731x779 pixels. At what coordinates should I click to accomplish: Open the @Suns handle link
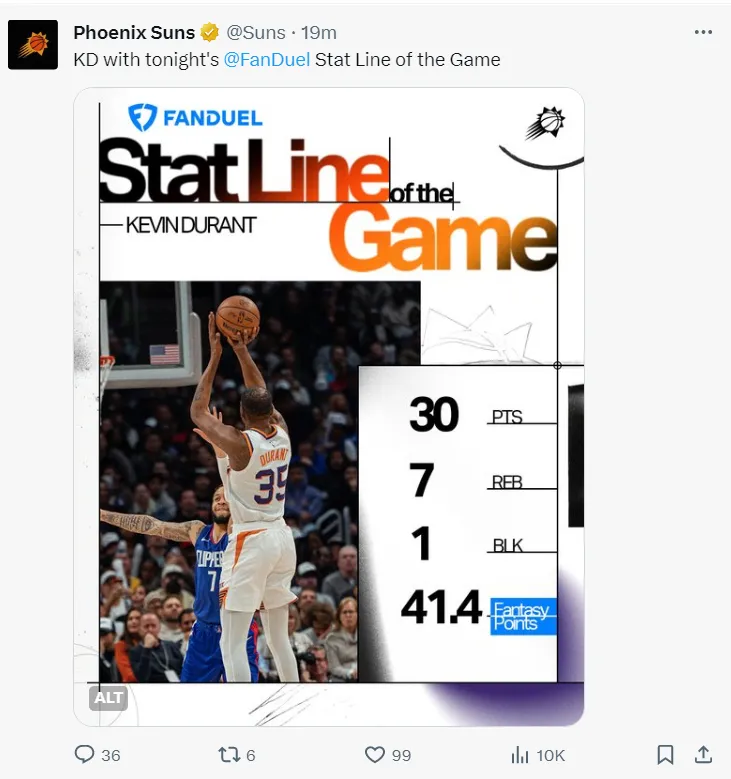coord(256,33)
